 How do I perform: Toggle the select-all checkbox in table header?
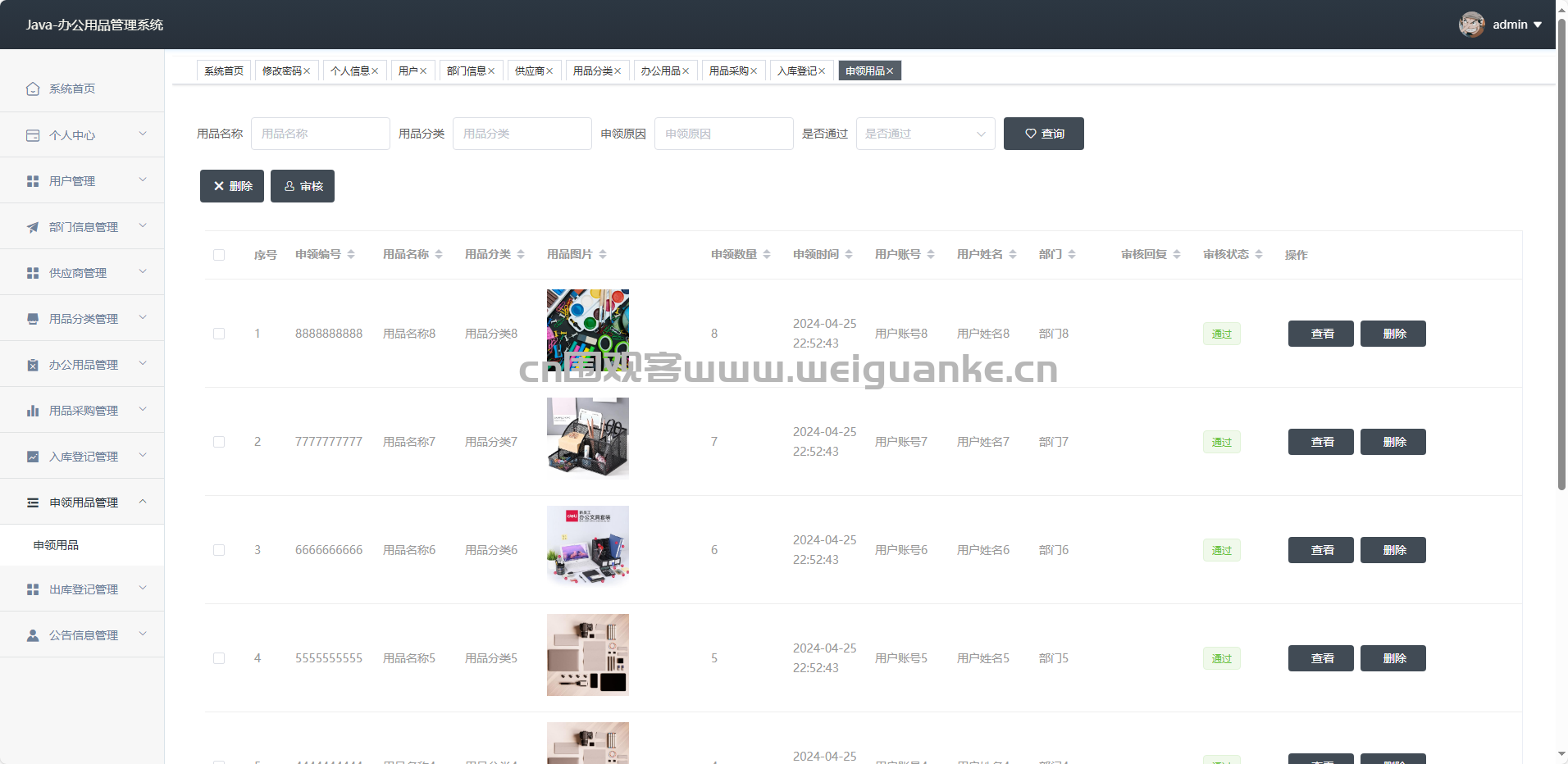tap(219, 255)
